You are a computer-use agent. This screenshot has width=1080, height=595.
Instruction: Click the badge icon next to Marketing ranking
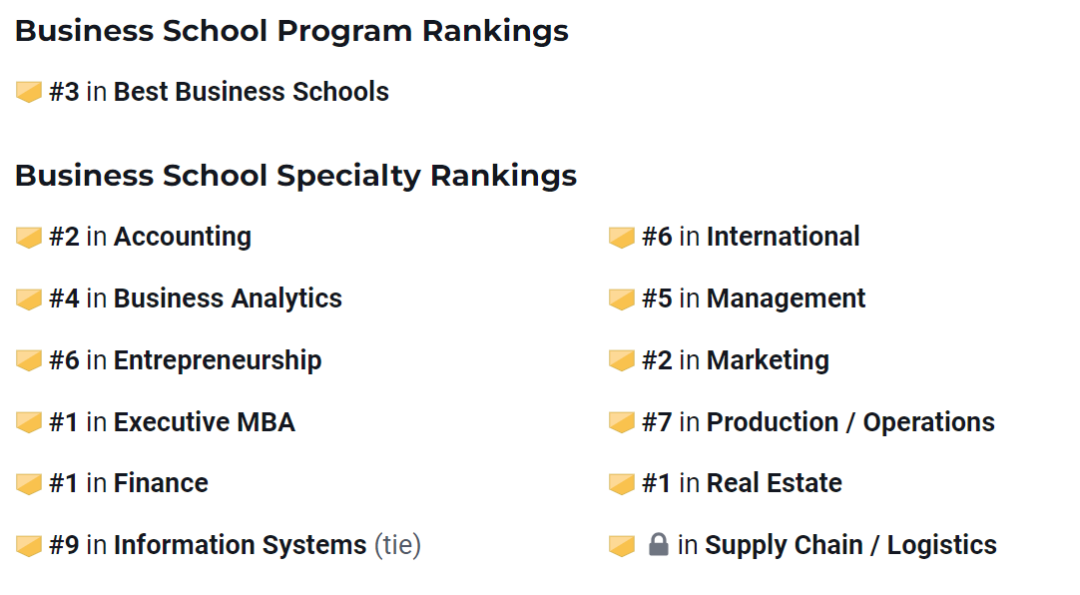coord(621,361)
